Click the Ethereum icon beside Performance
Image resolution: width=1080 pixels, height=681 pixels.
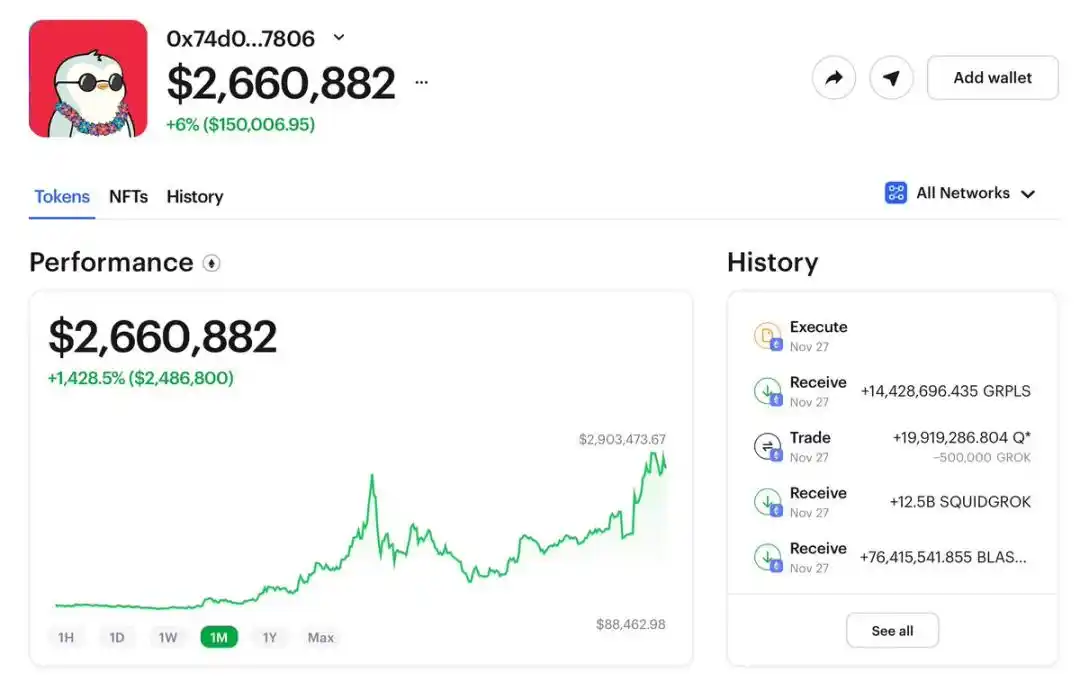point(211,263)
